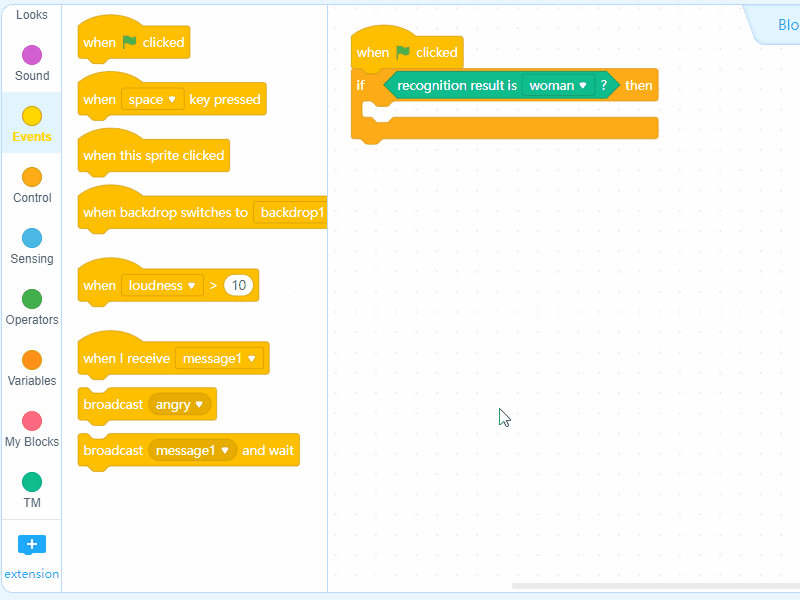Image resolution: width=800 pixels, height=600 pixels.
Task: Open the backdrop1 dropdown in palette block
Action: 291,212
